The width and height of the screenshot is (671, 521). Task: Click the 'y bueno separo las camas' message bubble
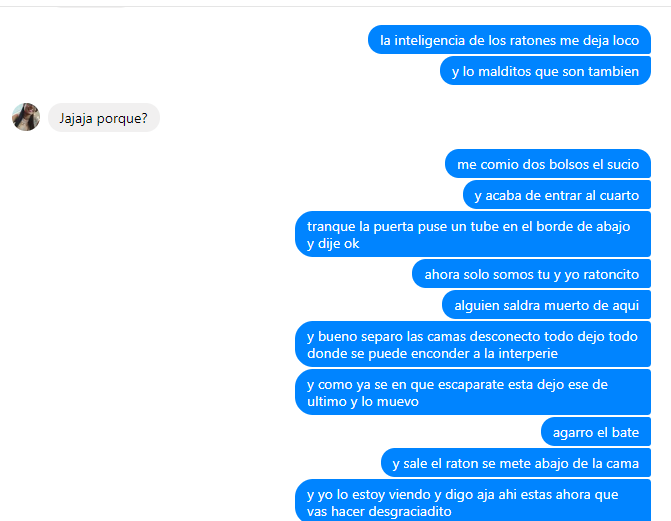click(473, 344)
